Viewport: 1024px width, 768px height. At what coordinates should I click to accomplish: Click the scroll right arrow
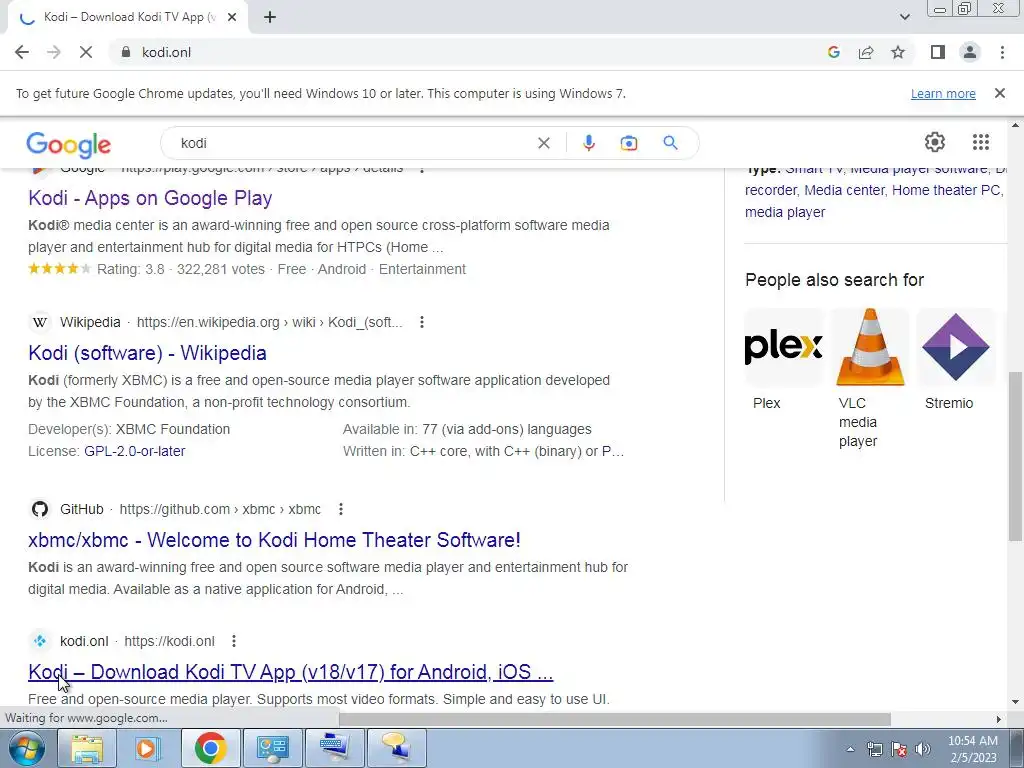pos(998,719)
